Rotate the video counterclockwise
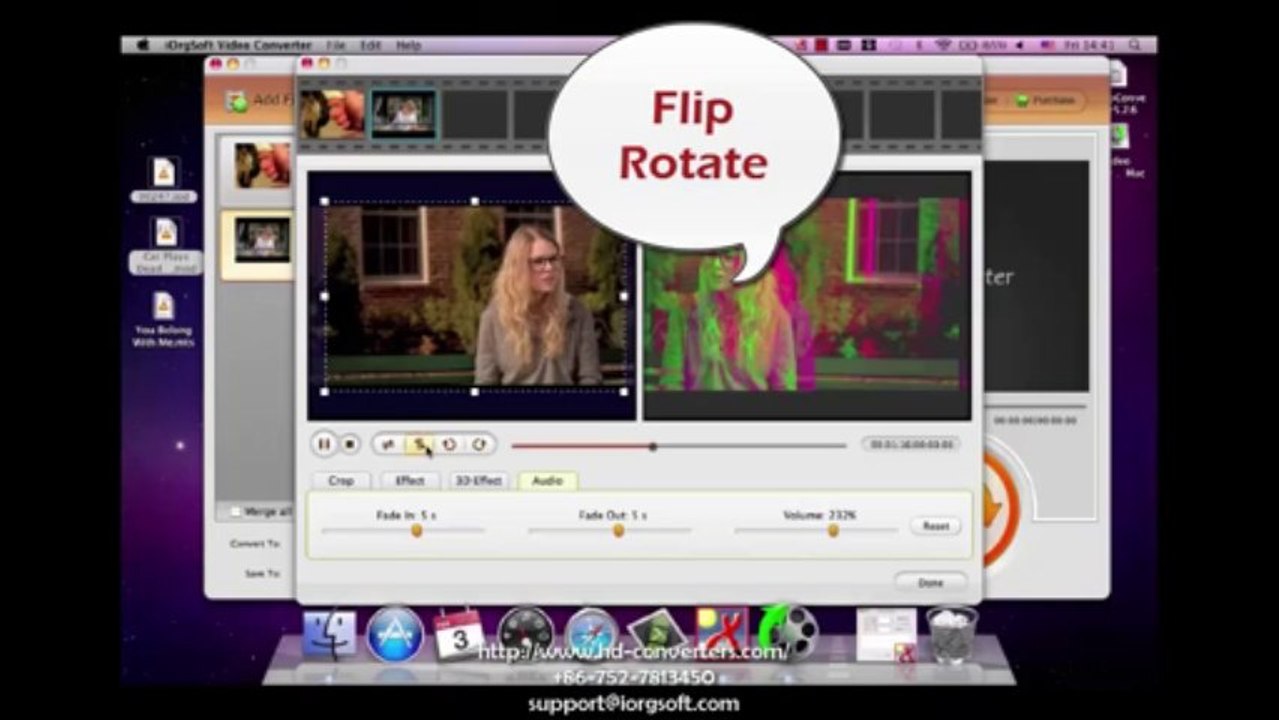 450,444
